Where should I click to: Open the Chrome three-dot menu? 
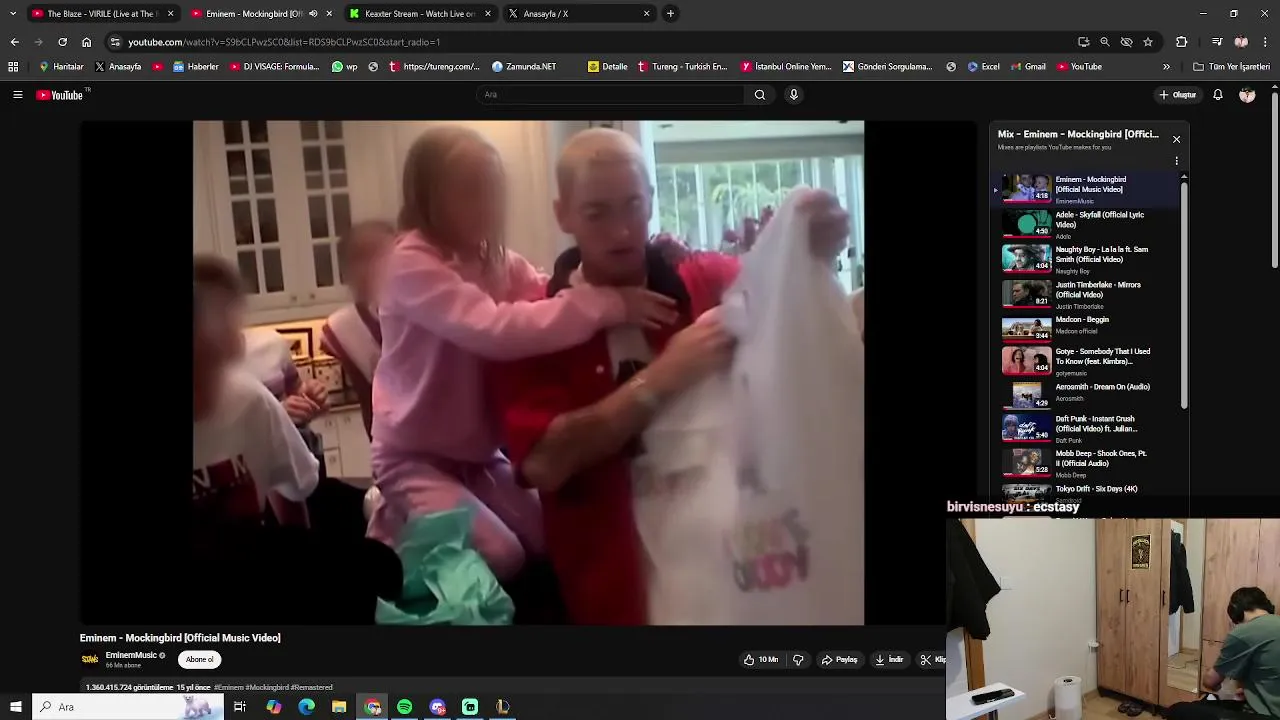[x=1265, y=42]
